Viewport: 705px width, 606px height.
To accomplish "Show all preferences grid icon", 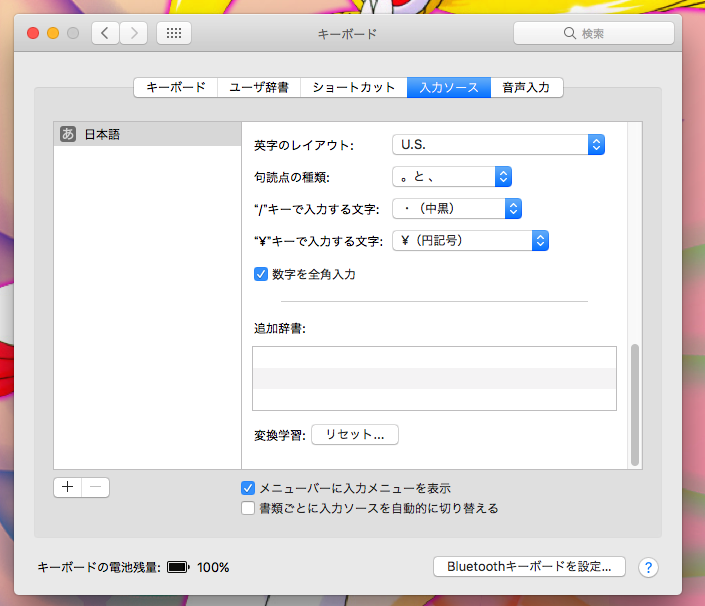I will click(x=173, y=33).
